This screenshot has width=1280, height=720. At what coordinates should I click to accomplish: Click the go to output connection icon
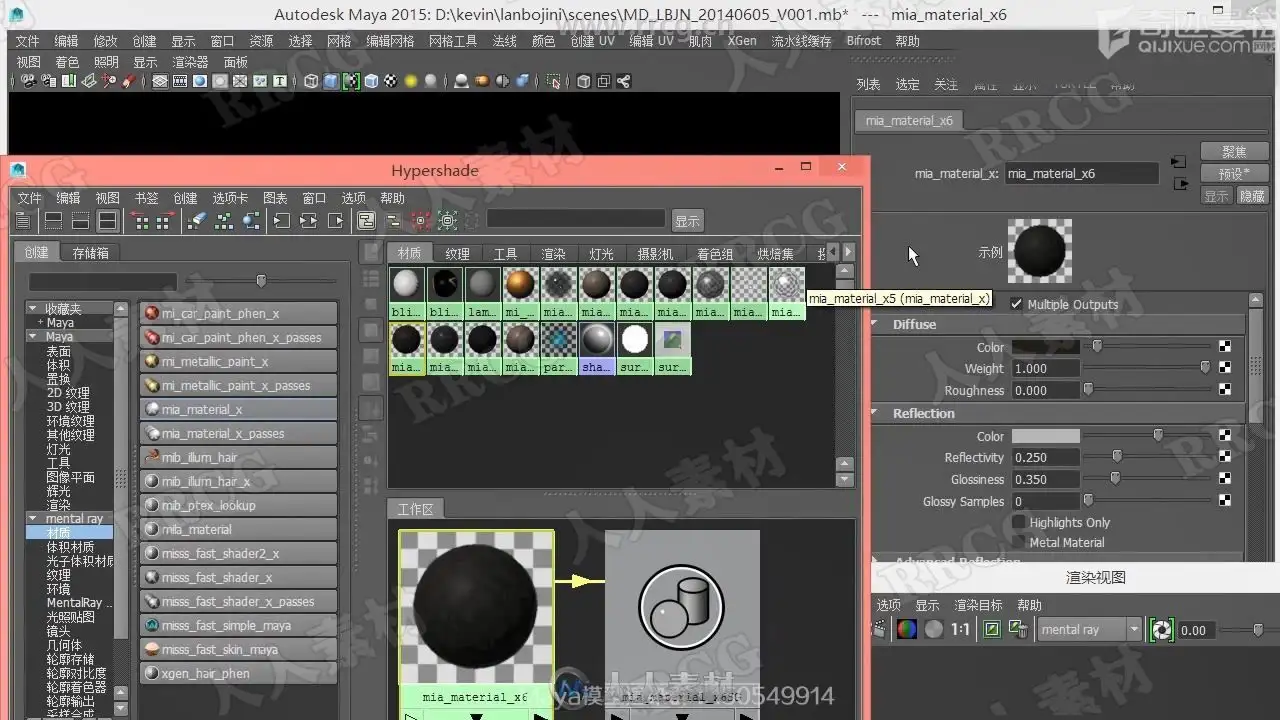(1179, 184)
